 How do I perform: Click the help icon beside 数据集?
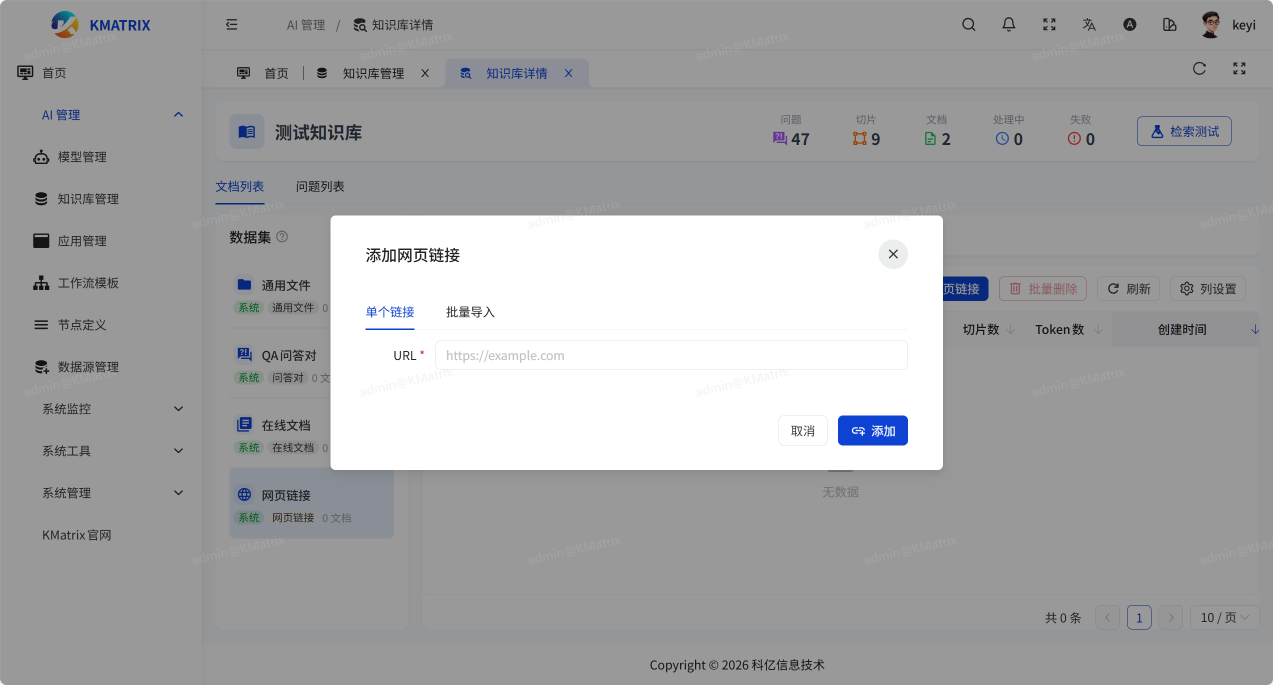(x=282, y=237)
